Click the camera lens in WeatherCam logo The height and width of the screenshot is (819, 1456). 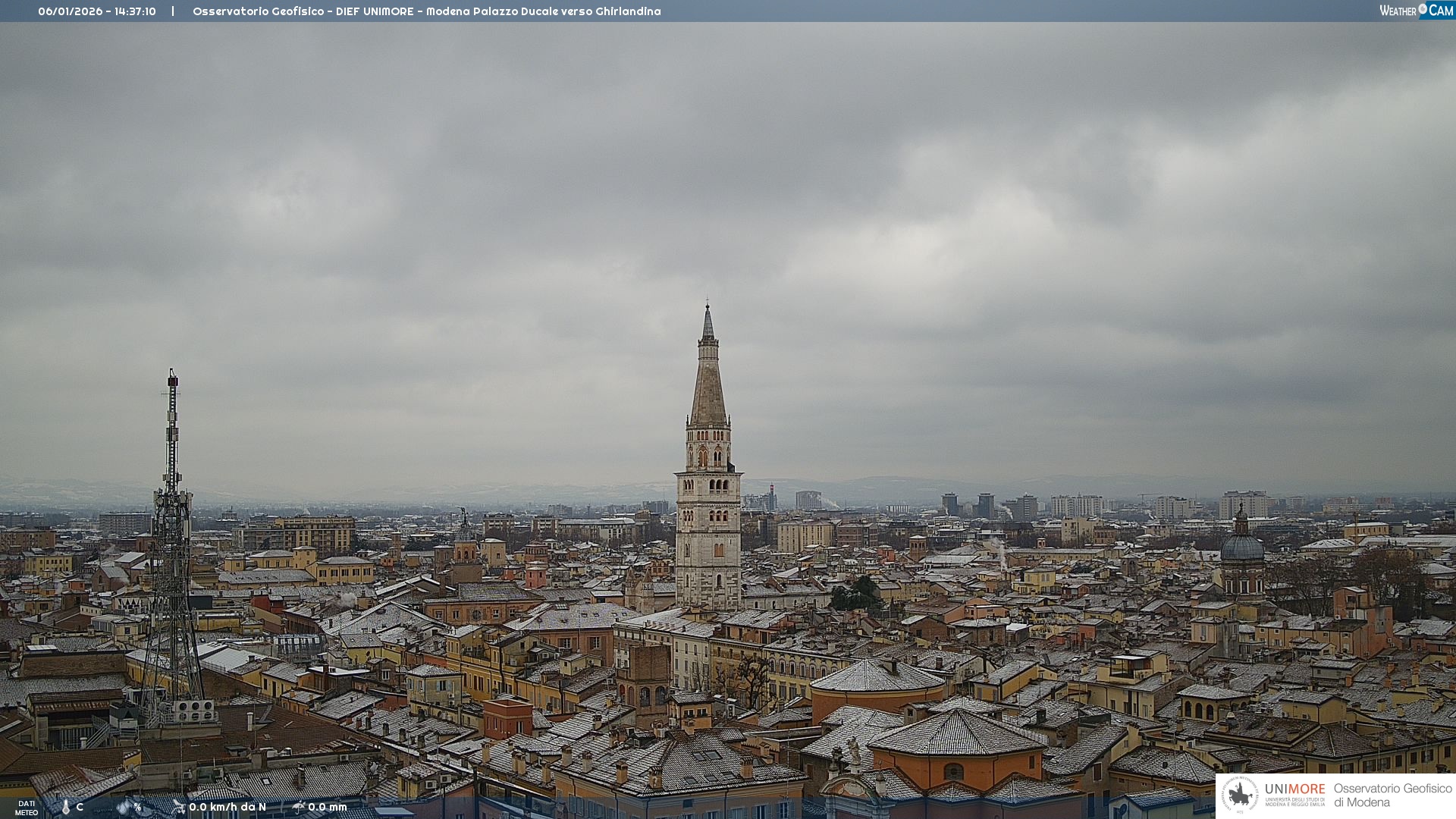click(1423, 8)
